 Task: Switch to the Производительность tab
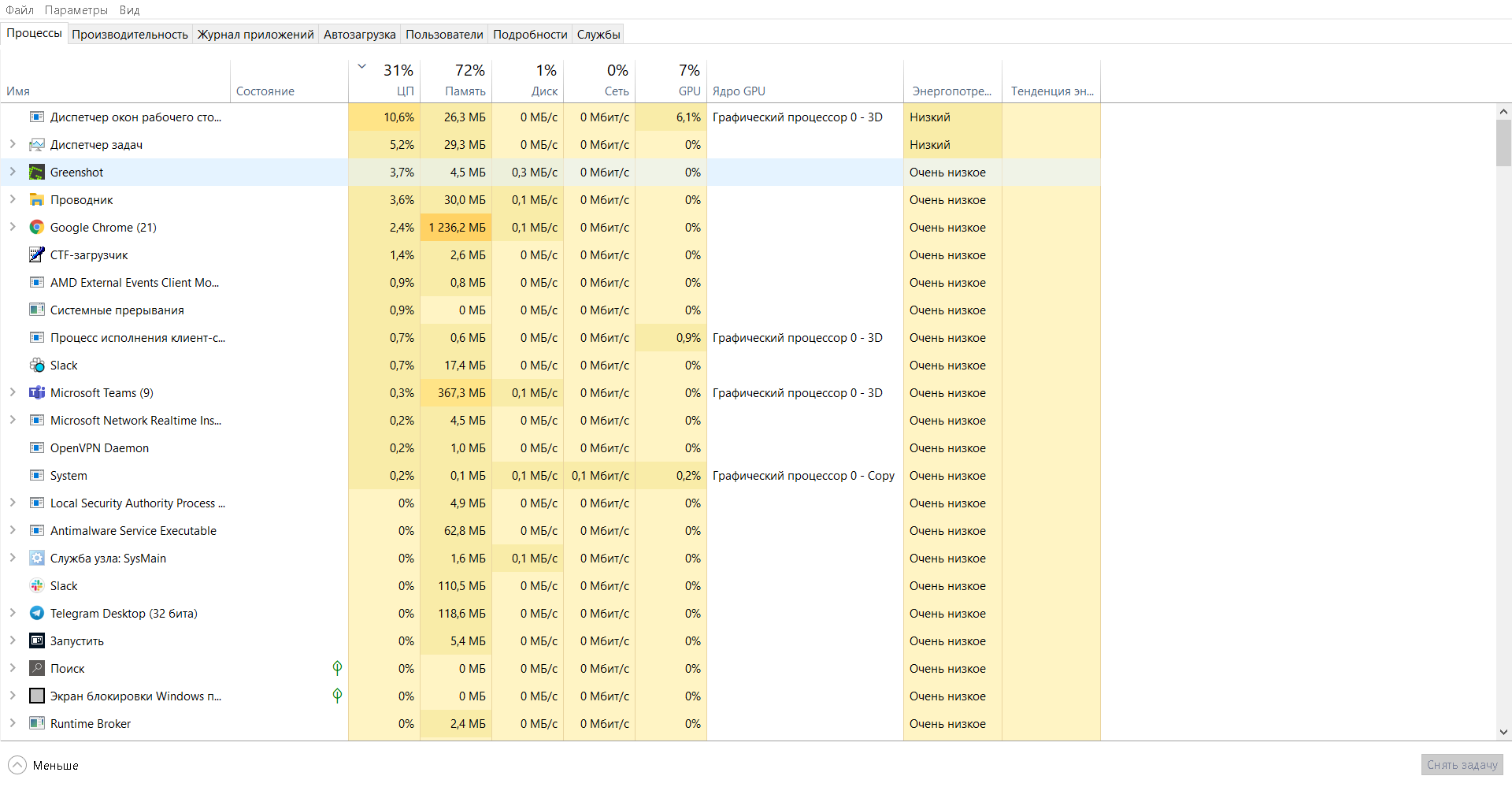point(130,35)
